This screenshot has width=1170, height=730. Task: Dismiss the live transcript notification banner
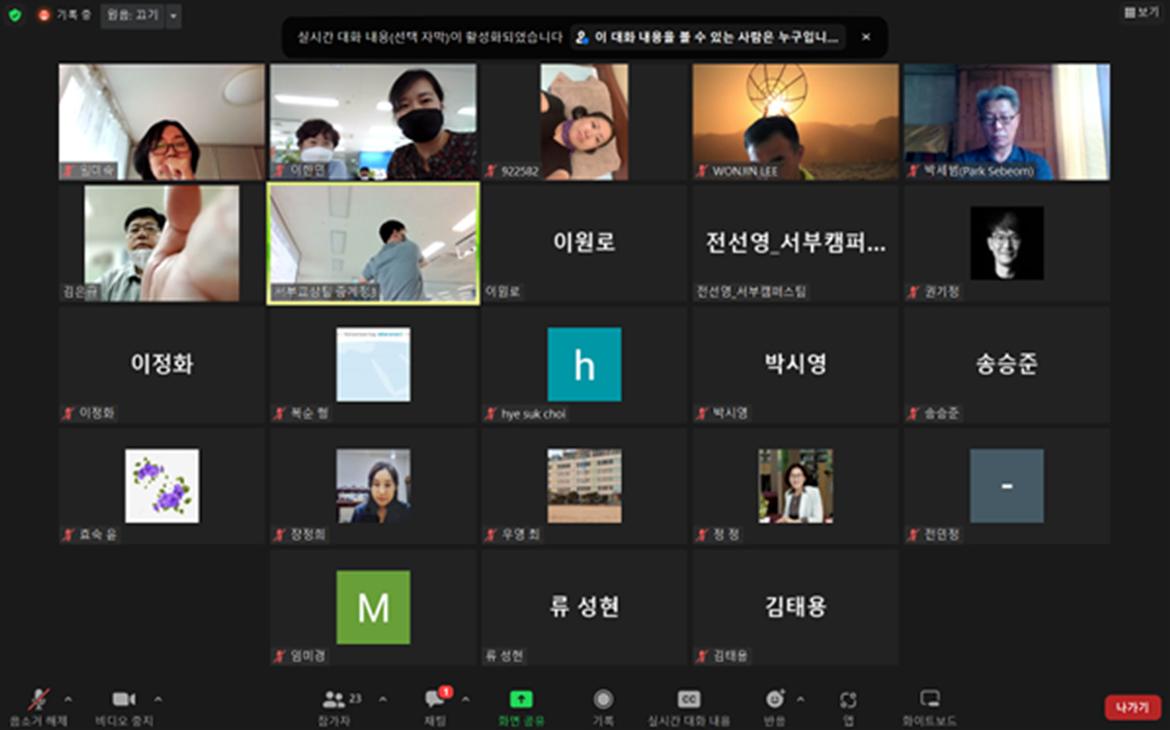point(866,37)
